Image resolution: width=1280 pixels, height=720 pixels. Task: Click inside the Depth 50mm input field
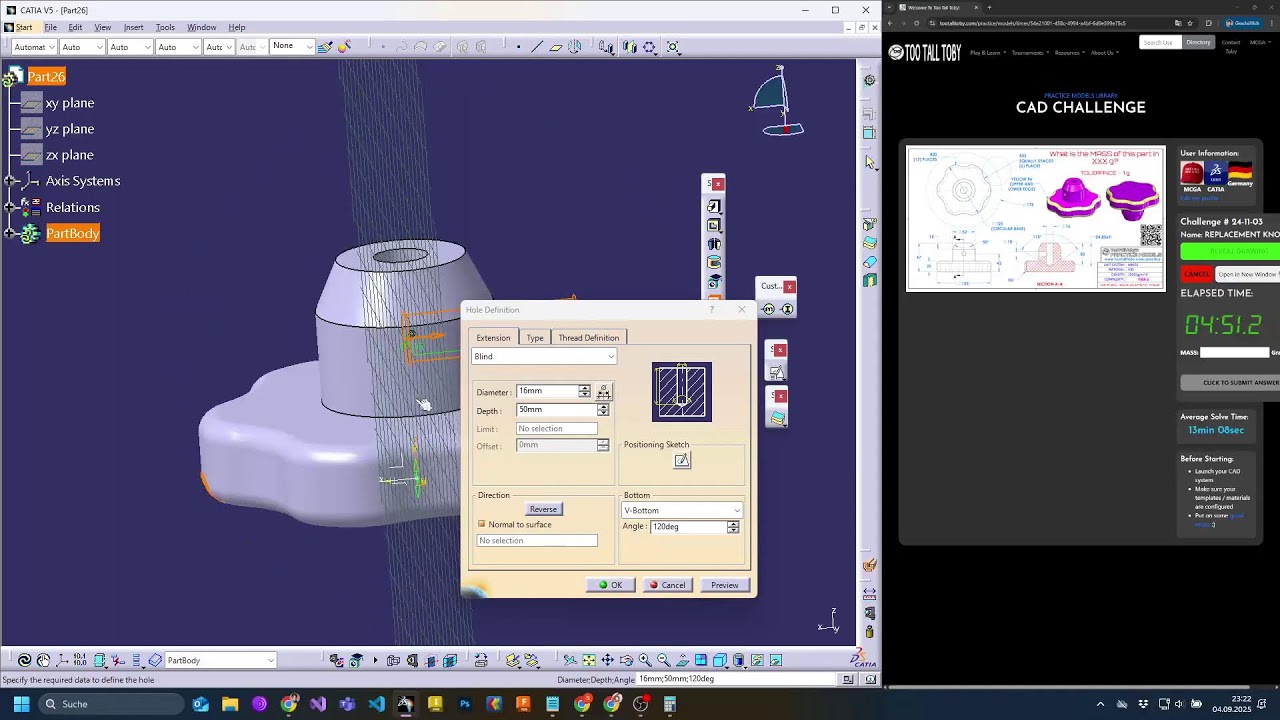(x=556, y=410)
